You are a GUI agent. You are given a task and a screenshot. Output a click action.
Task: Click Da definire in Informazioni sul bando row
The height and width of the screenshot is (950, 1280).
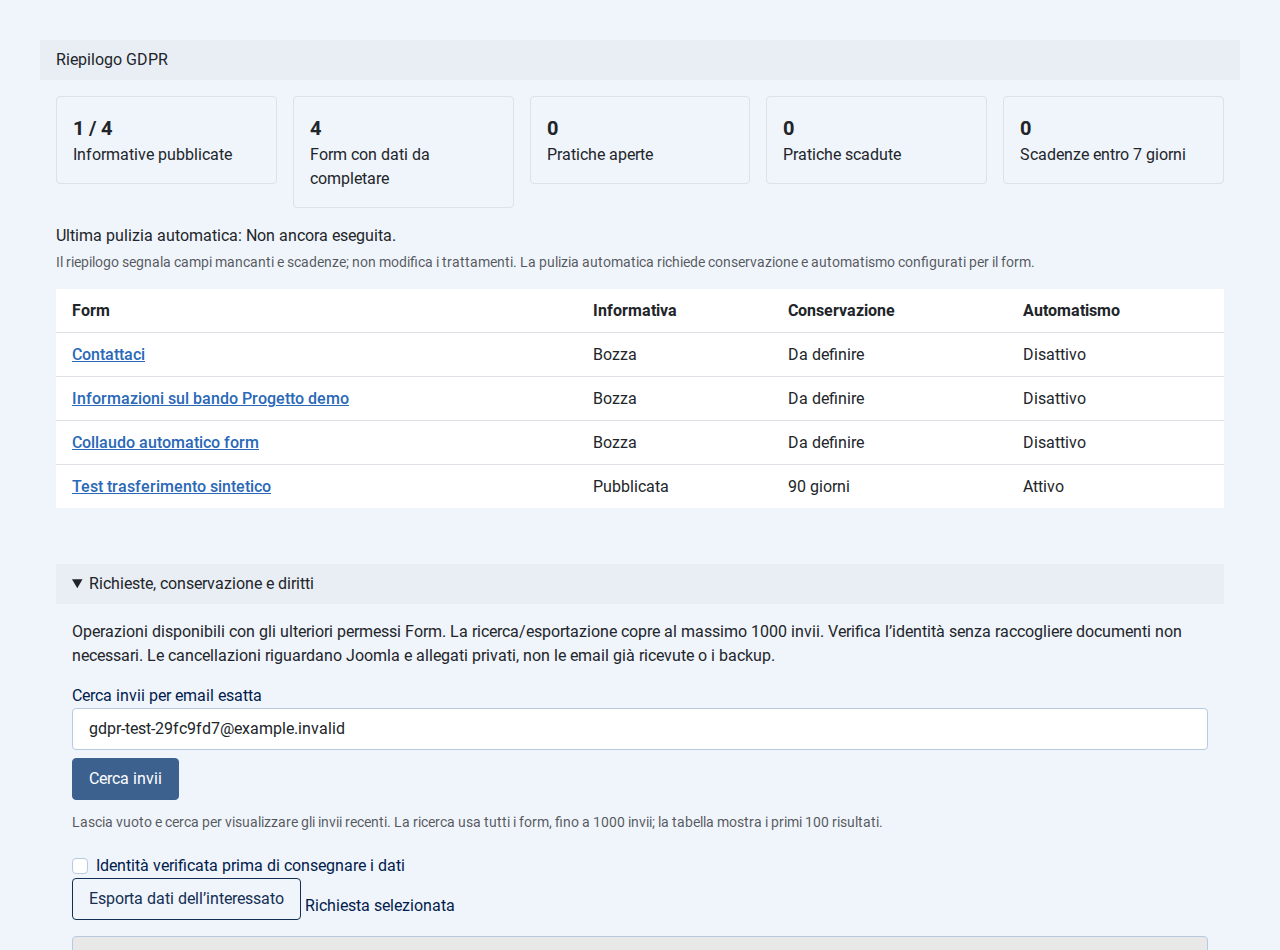[826, 399]
